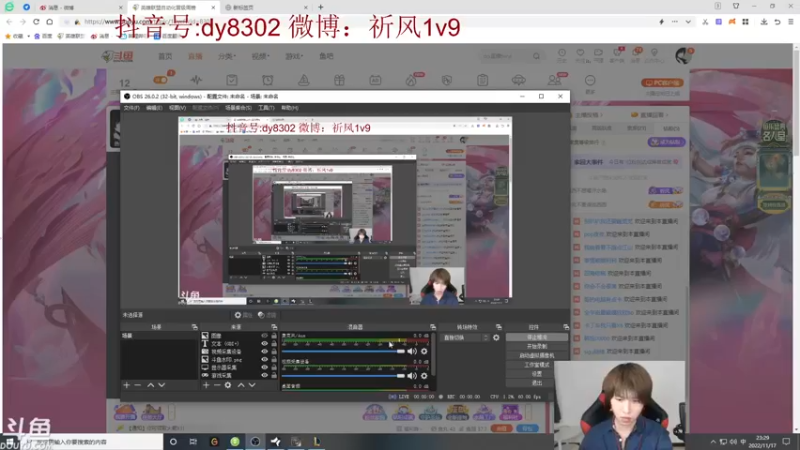
Task: Toggle lock on the 文本 (GDI+) source
Action: coord(274,343)
